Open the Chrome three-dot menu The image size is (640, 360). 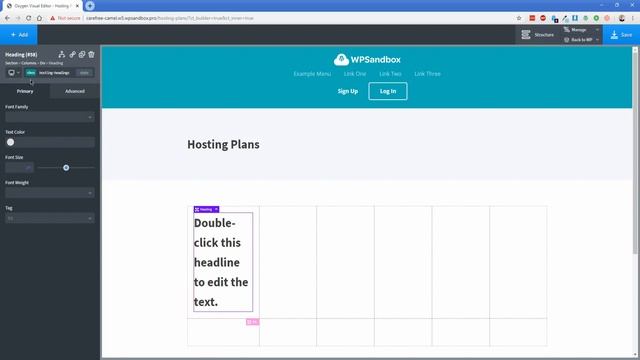[x=634, y=18]
